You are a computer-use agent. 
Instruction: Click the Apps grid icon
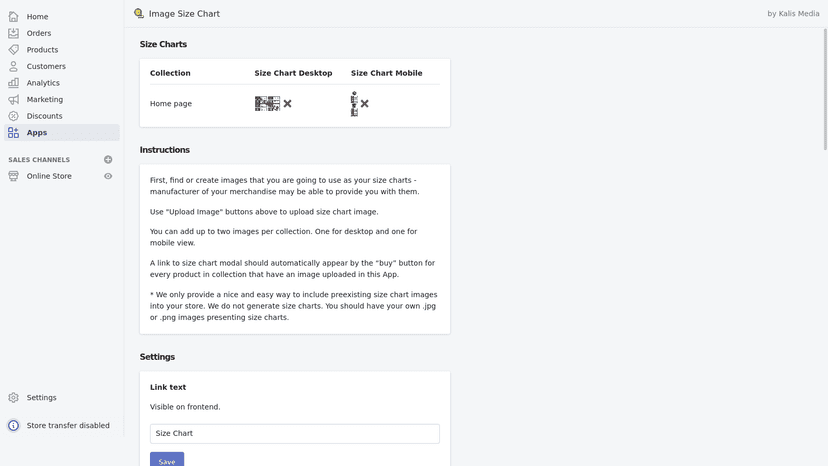click(13, 133)
